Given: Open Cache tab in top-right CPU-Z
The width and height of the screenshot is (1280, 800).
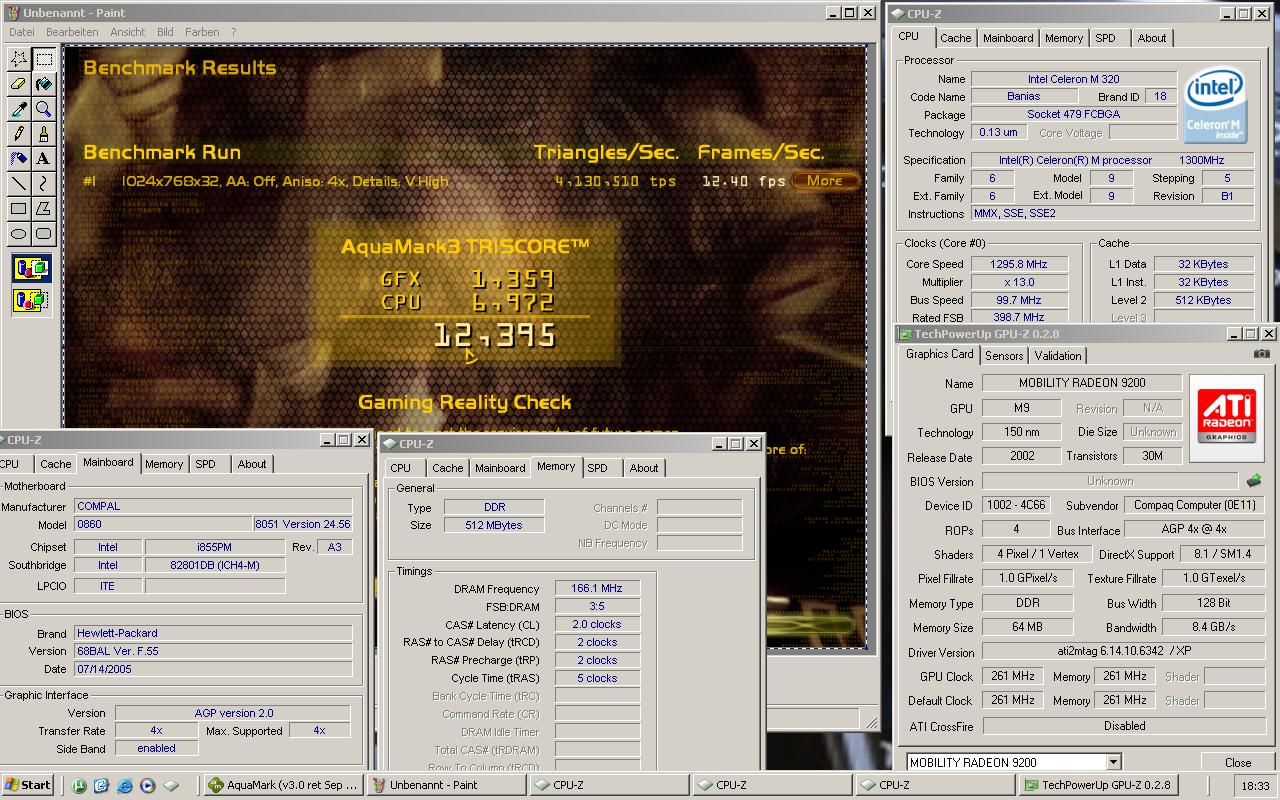Looking at the screenshot, I should point(955,38).
